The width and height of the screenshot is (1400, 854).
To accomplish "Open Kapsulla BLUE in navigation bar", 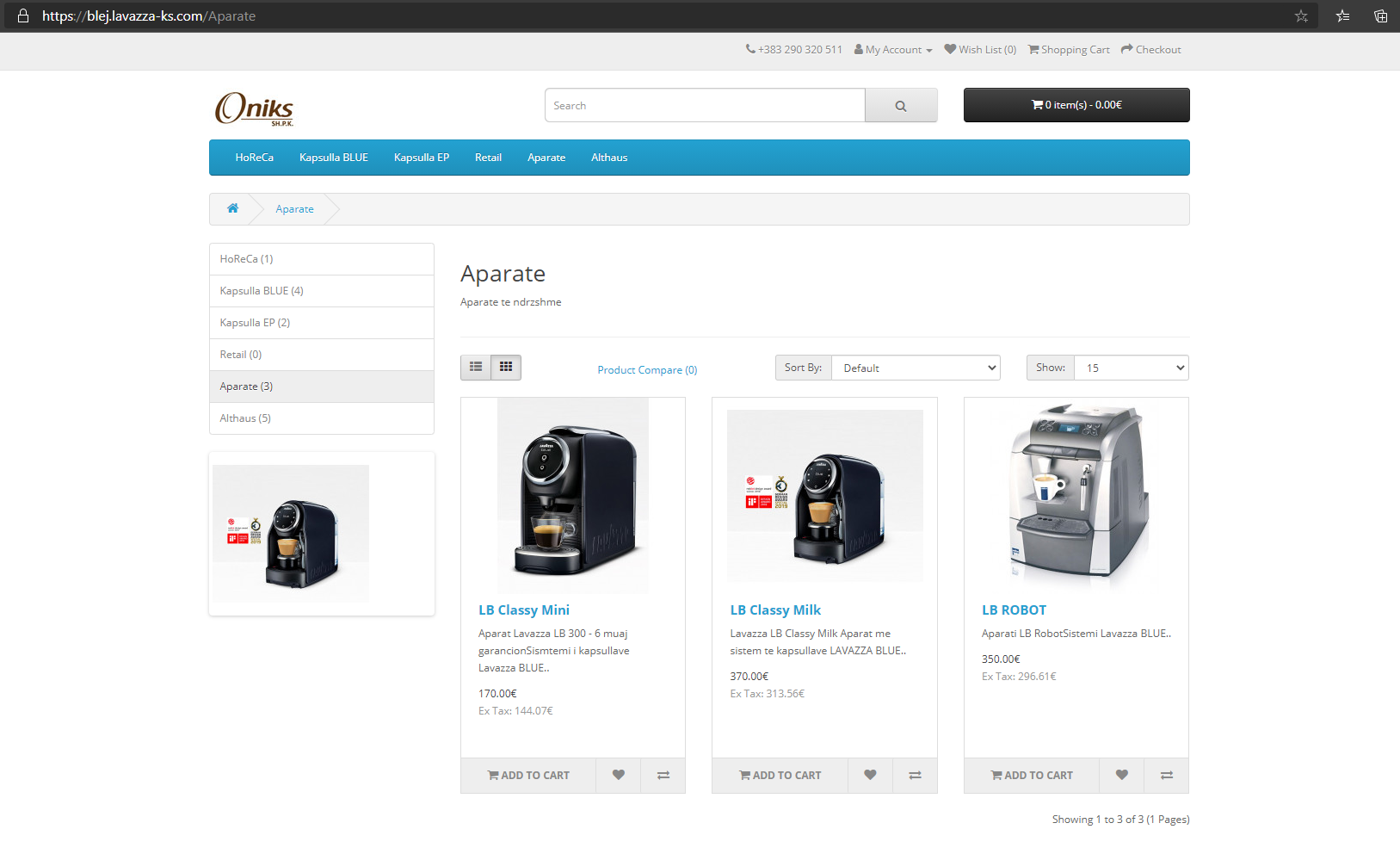I will point(334,158).
